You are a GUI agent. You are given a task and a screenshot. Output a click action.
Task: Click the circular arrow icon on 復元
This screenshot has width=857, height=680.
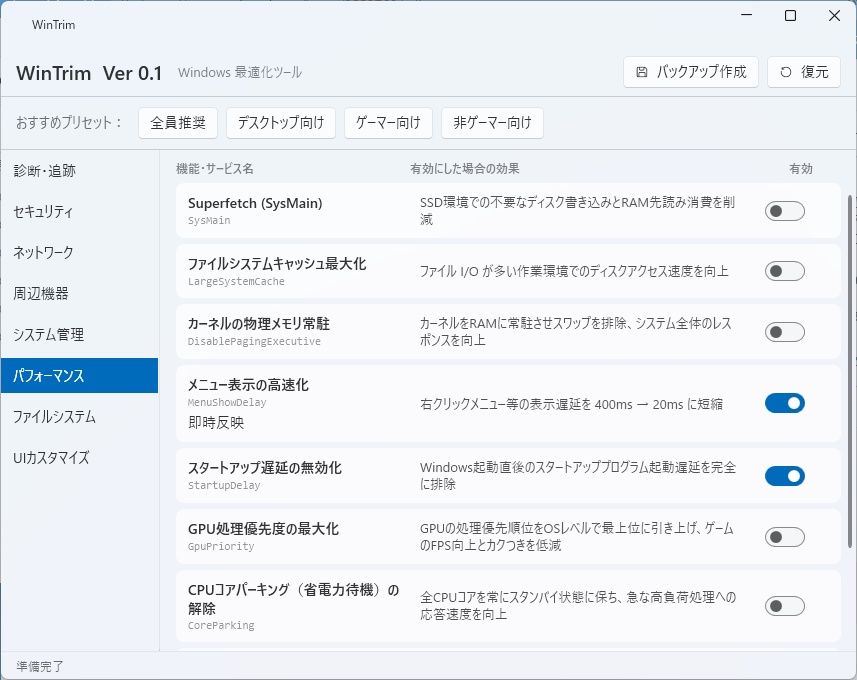pos(785,72)
